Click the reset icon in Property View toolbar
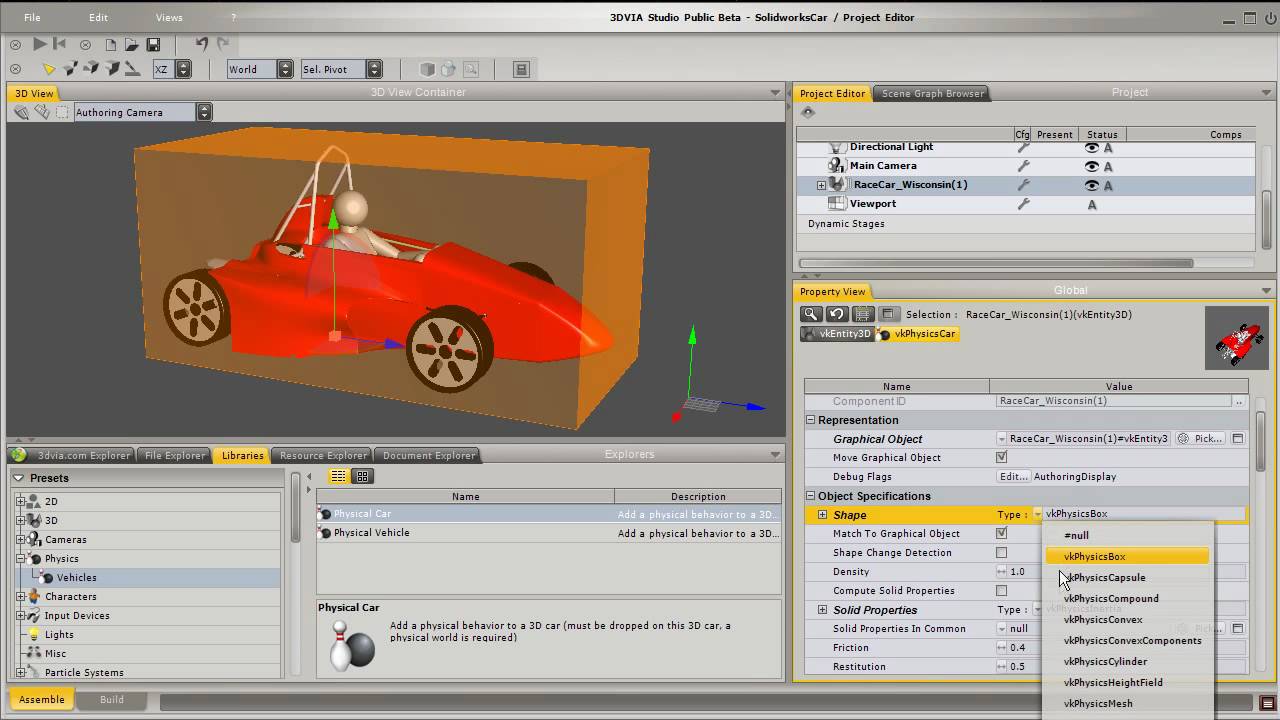 point(838,314)
